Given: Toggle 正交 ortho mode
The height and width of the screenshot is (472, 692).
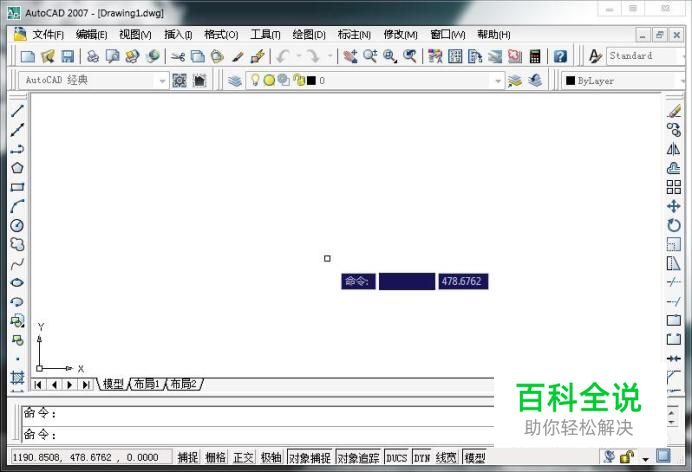Looking at the screenshot, I should [243, 457].
